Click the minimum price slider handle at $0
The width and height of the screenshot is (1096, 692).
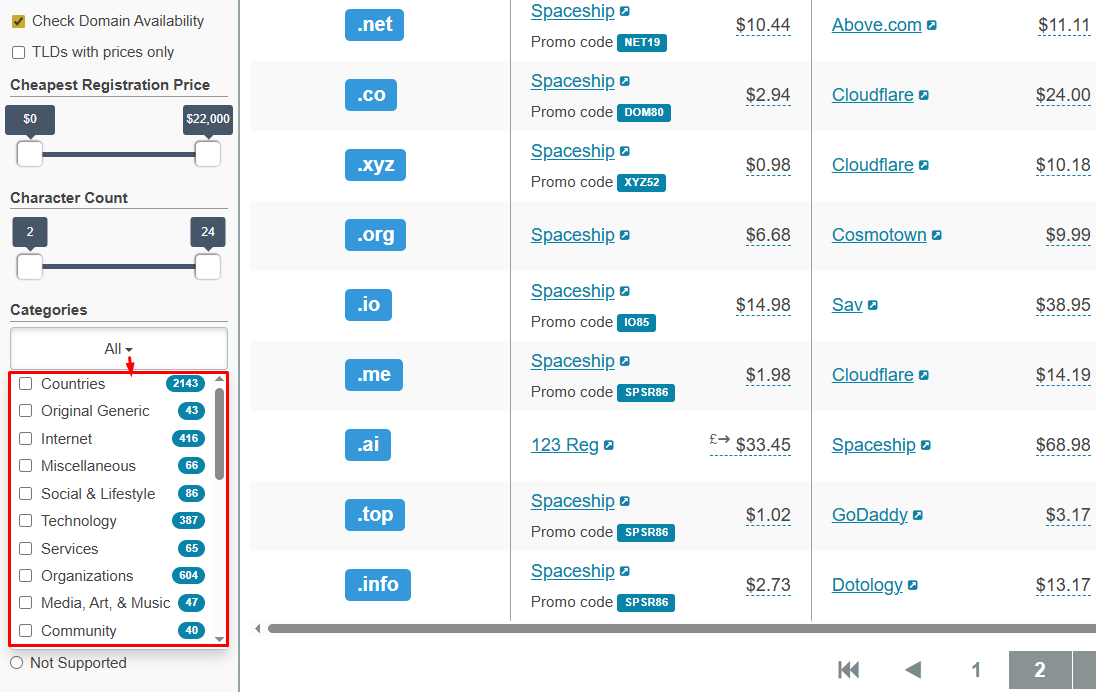pos(29,154)
